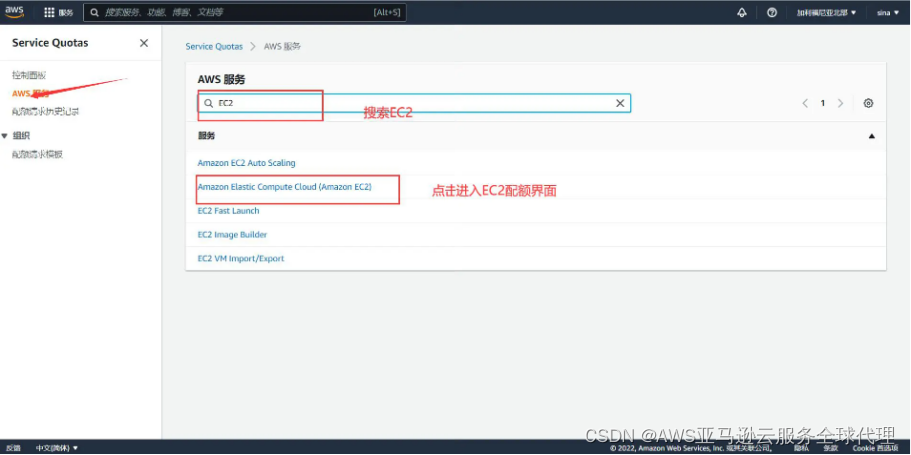Sort the 服务 column with triangle
Image resolution: width=911 pixels, height=455 pixels.
pyautogui.click(x=871, y=136)
